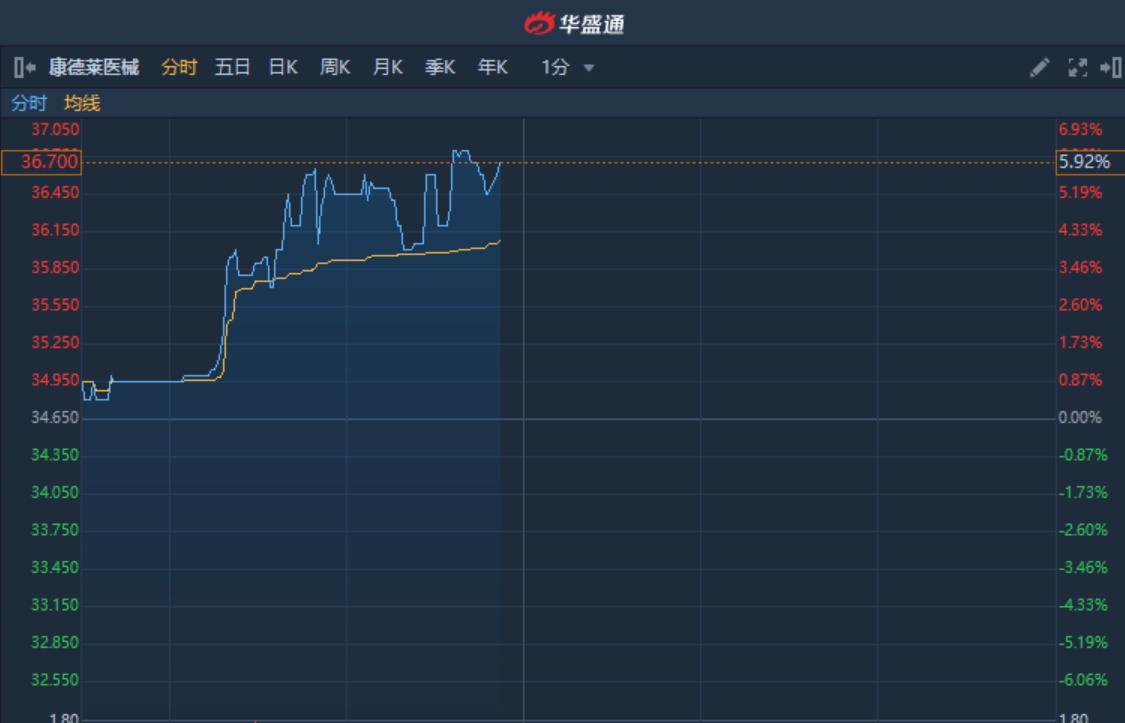Click the collapse right panel icon

click(1110, 68)
